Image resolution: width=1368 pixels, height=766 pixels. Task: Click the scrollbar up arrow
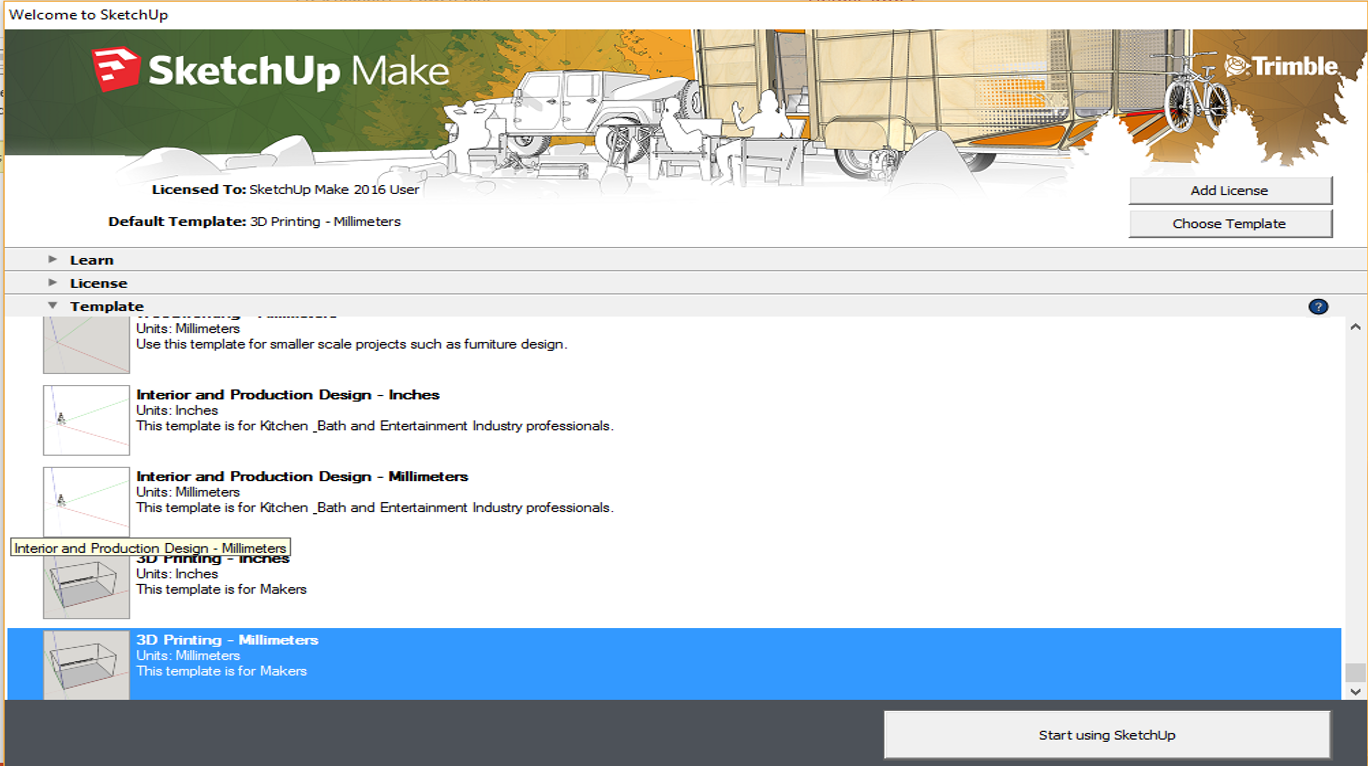[x=1354, y=326]
